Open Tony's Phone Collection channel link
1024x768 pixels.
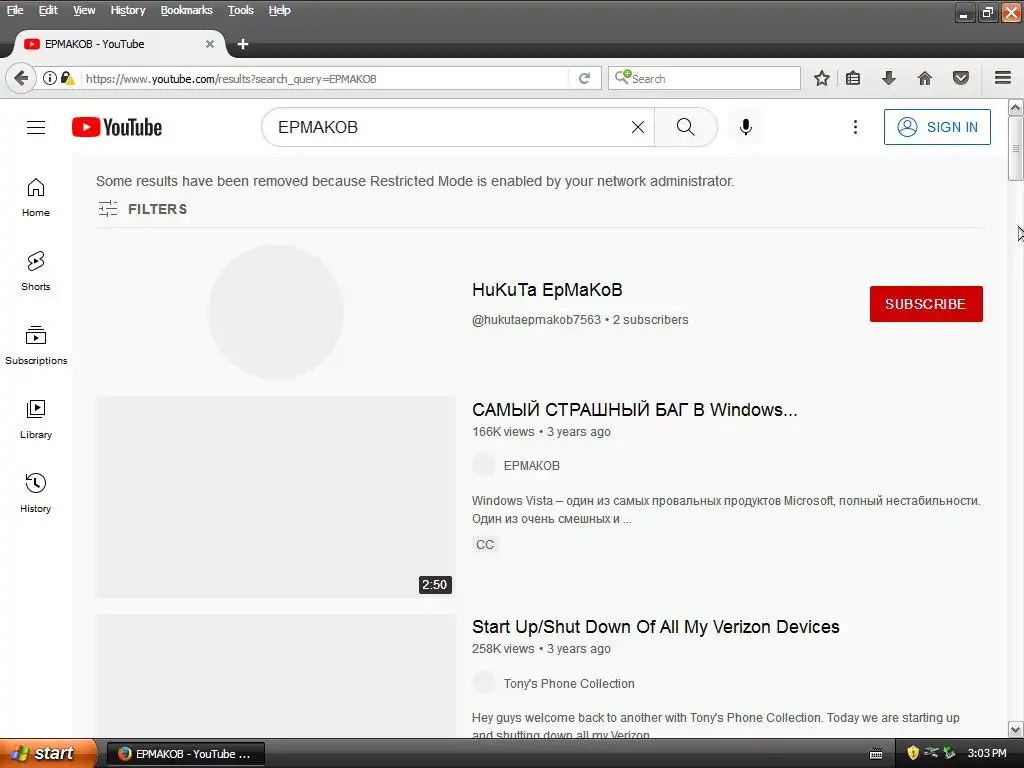tap(569, 683)
